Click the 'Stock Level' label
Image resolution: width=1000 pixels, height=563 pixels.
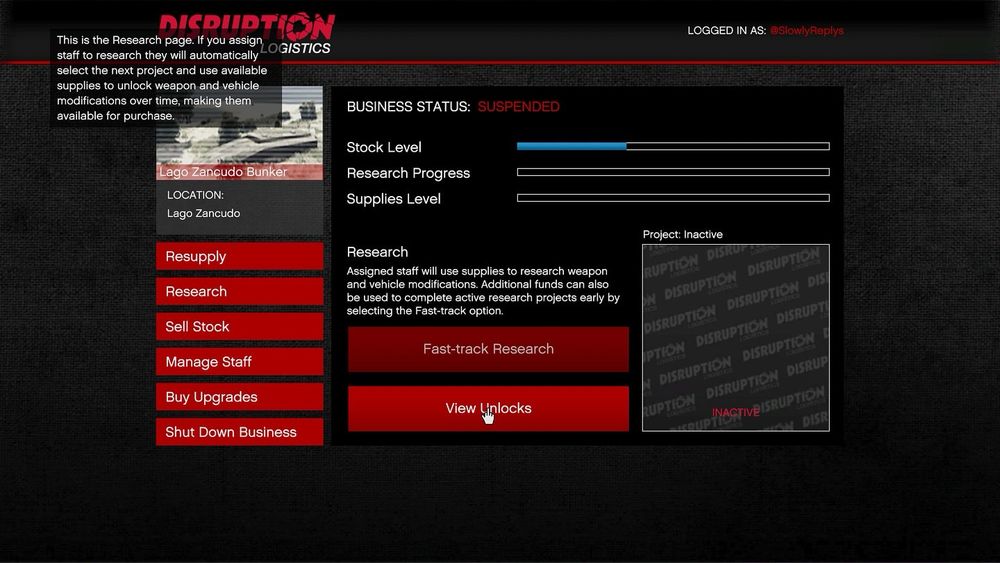(x=383, y=147)
